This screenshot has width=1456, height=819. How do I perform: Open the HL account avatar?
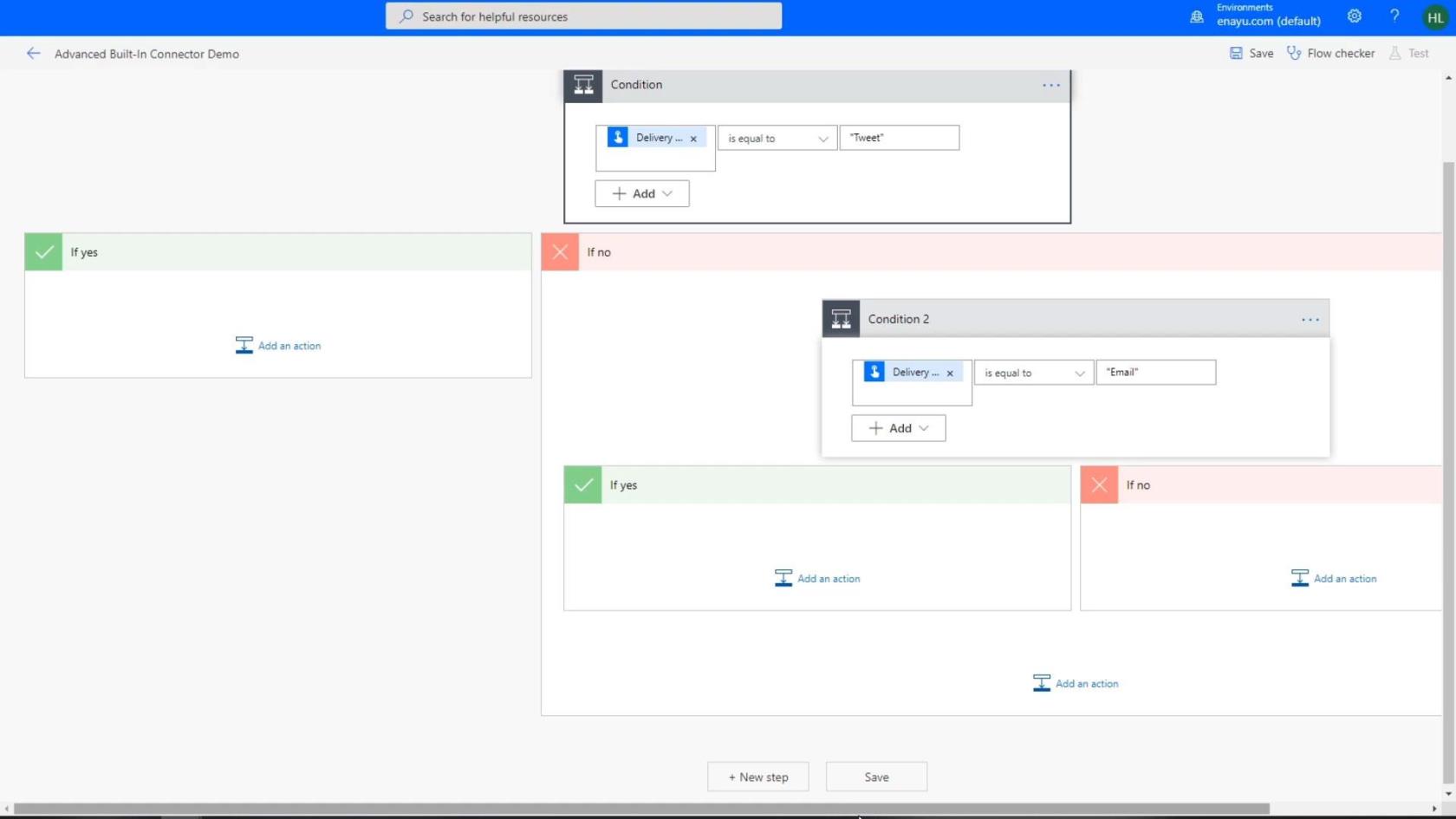point(1435,17)
